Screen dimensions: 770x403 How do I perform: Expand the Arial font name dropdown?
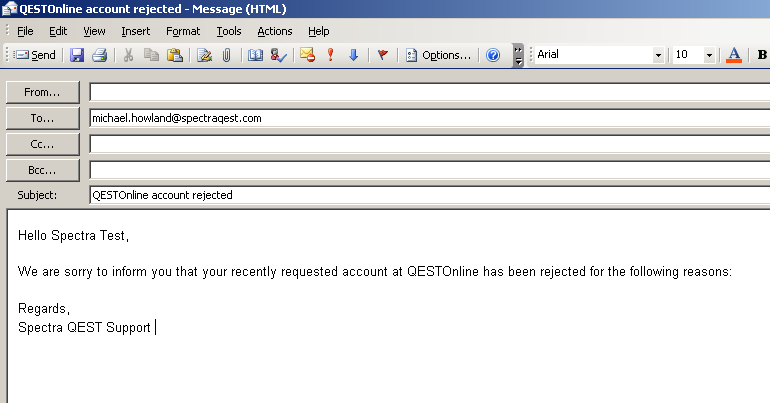[658, 55]
